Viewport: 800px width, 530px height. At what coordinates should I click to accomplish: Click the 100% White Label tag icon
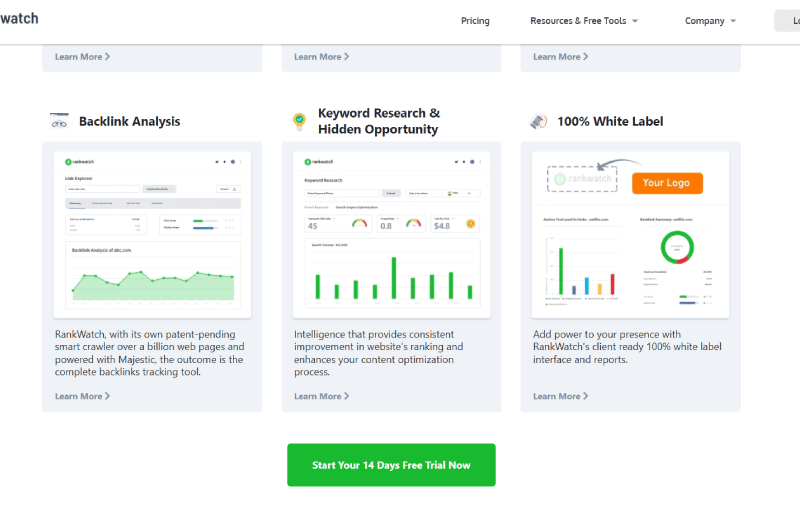(538, 121)
